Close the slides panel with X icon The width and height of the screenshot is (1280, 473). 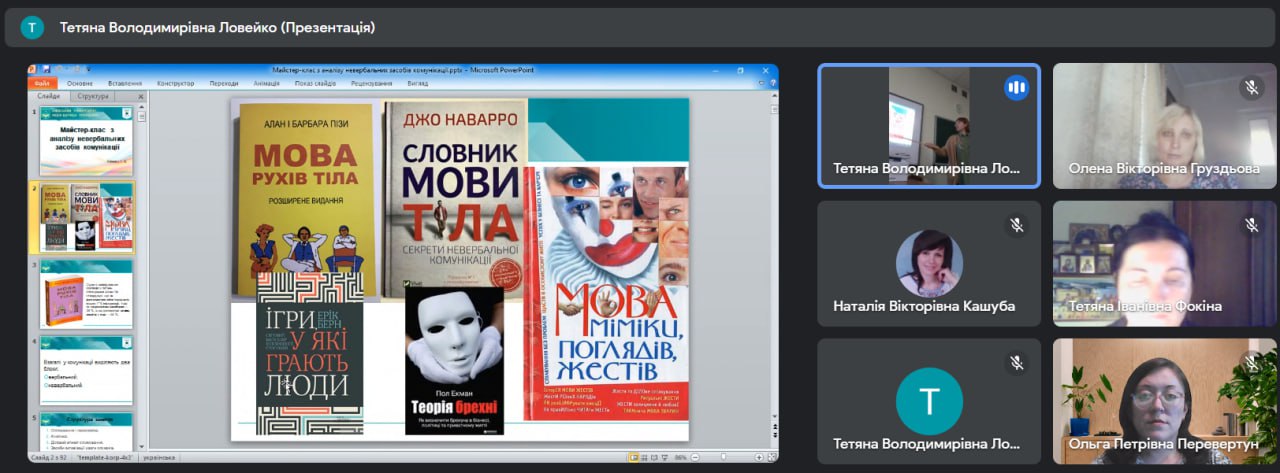point(141,97)
